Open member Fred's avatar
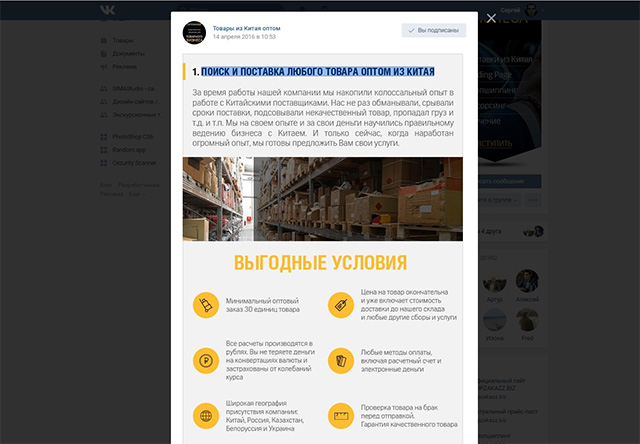This screenshot has width=640, height=444. 527,320
